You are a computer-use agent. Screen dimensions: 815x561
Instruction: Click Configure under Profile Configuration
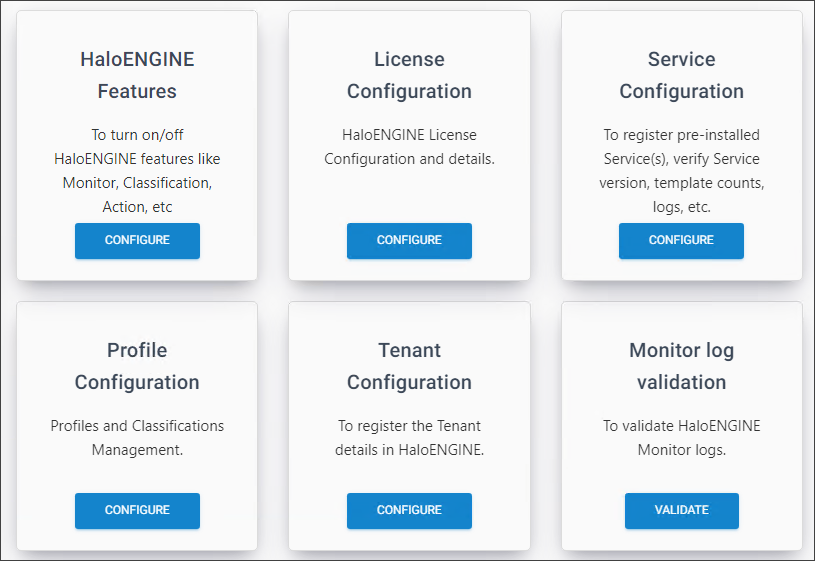137,511
